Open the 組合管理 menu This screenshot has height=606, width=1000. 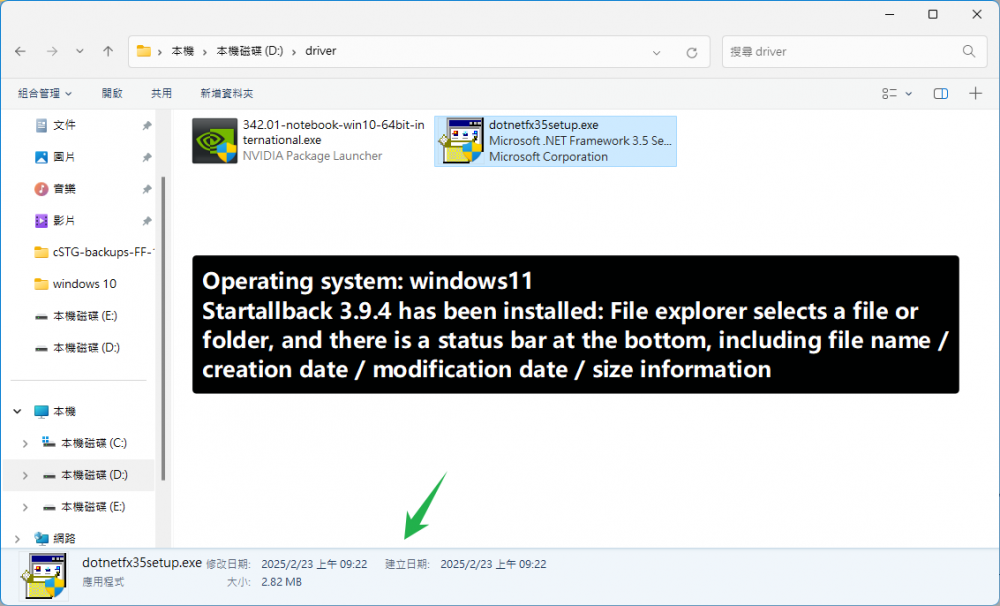click(x=45, y=94)
